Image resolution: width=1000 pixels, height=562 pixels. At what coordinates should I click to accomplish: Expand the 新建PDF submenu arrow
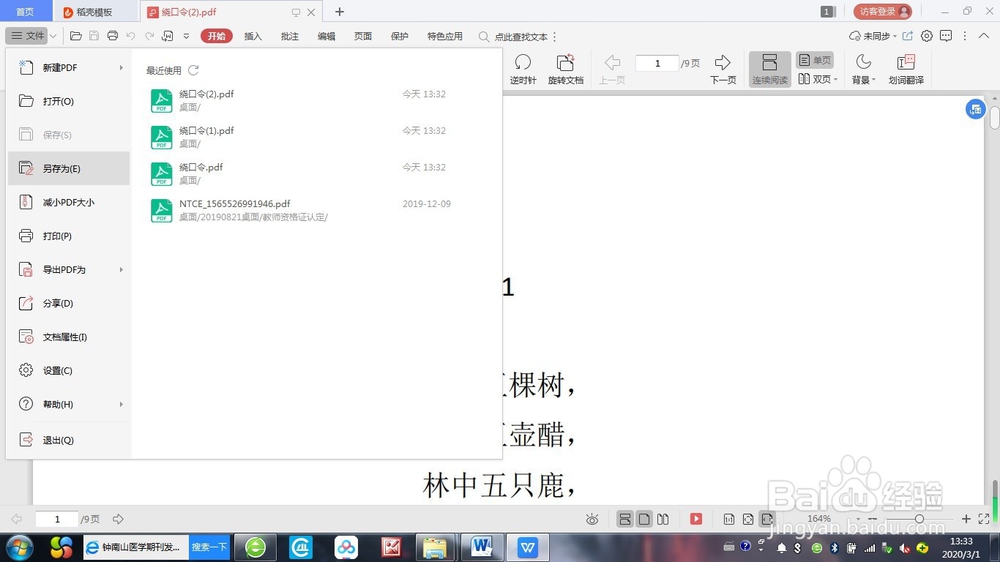[x=121, y=68]
